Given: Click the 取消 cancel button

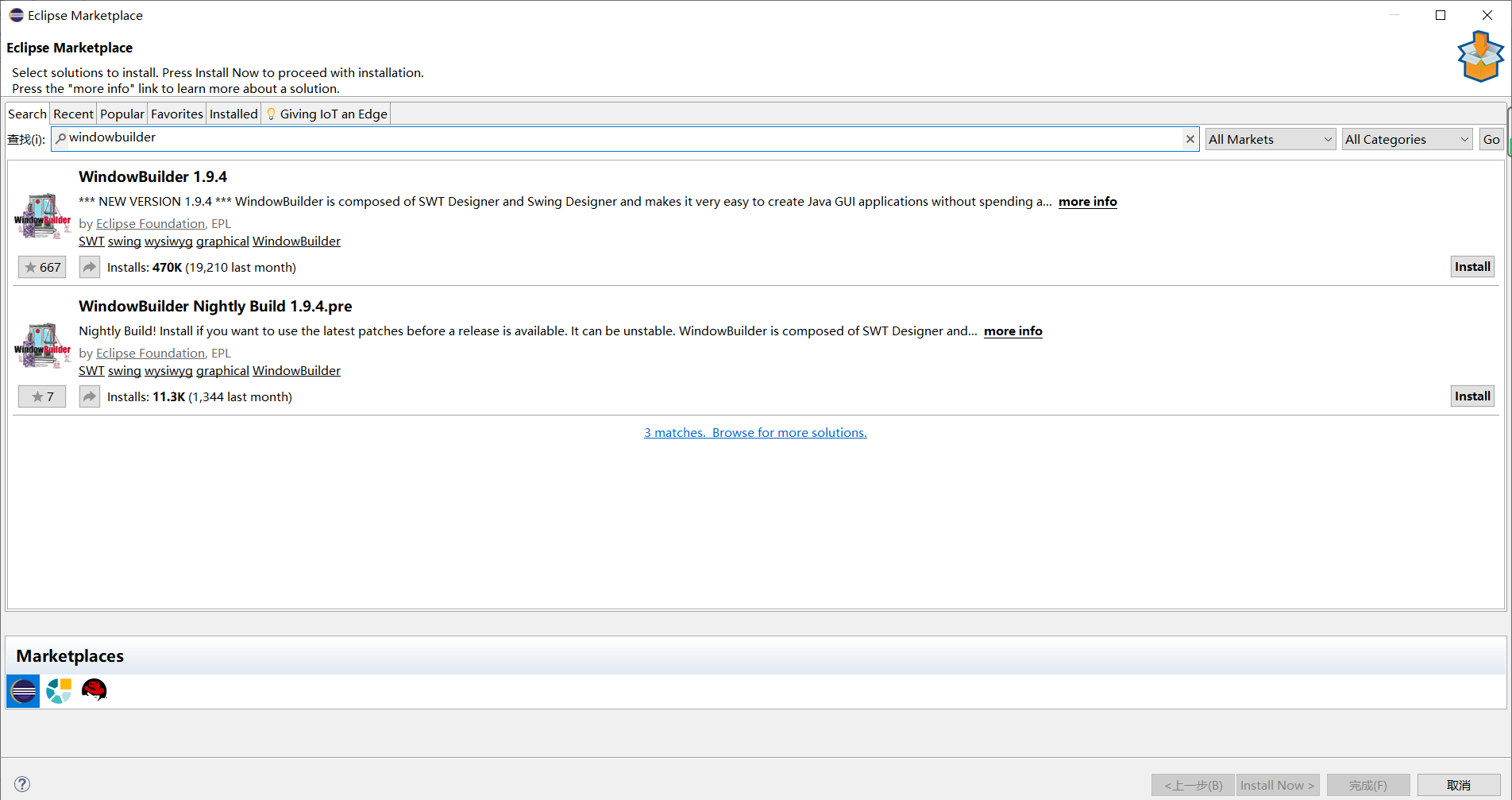Looking at the screenshot, I should pos(1459,785).
